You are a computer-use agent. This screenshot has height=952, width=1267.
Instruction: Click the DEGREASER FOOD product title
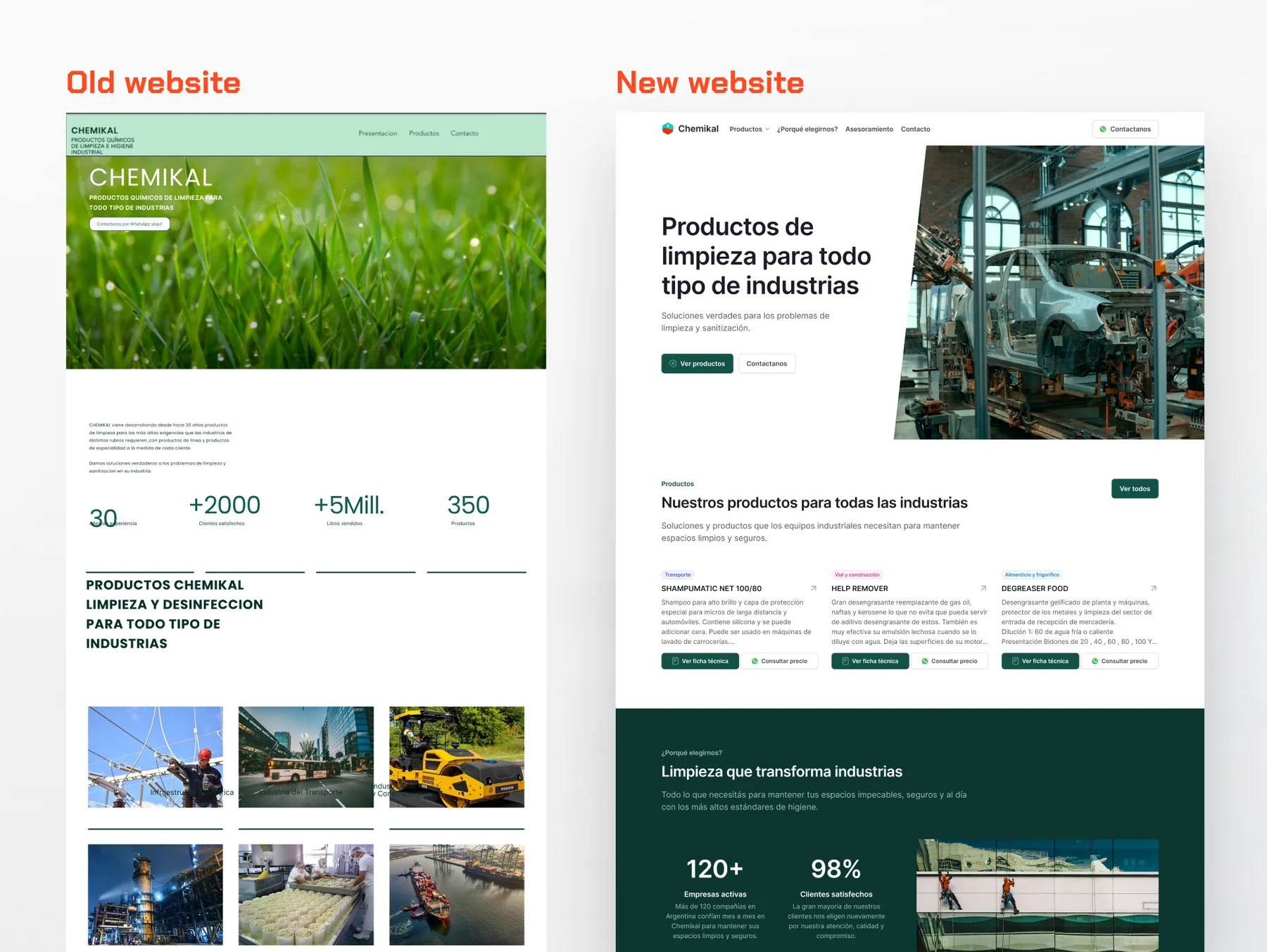click(x=1035, y=588)
